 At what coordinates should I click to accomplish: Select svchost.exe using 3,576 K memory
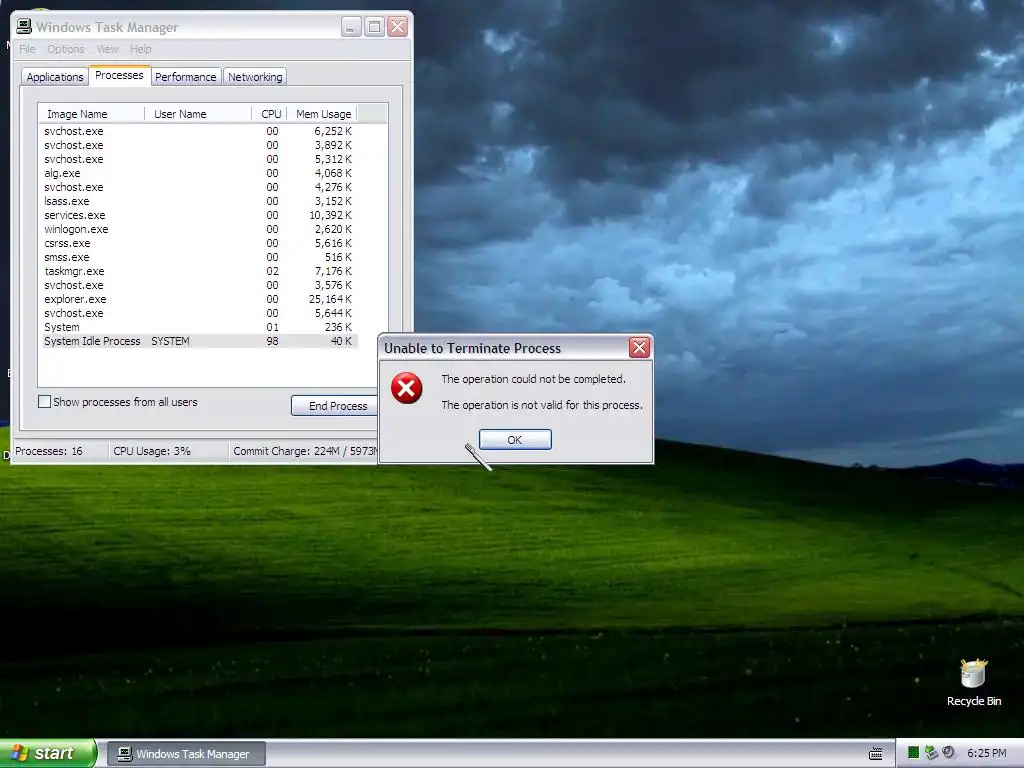click(199, 285)
